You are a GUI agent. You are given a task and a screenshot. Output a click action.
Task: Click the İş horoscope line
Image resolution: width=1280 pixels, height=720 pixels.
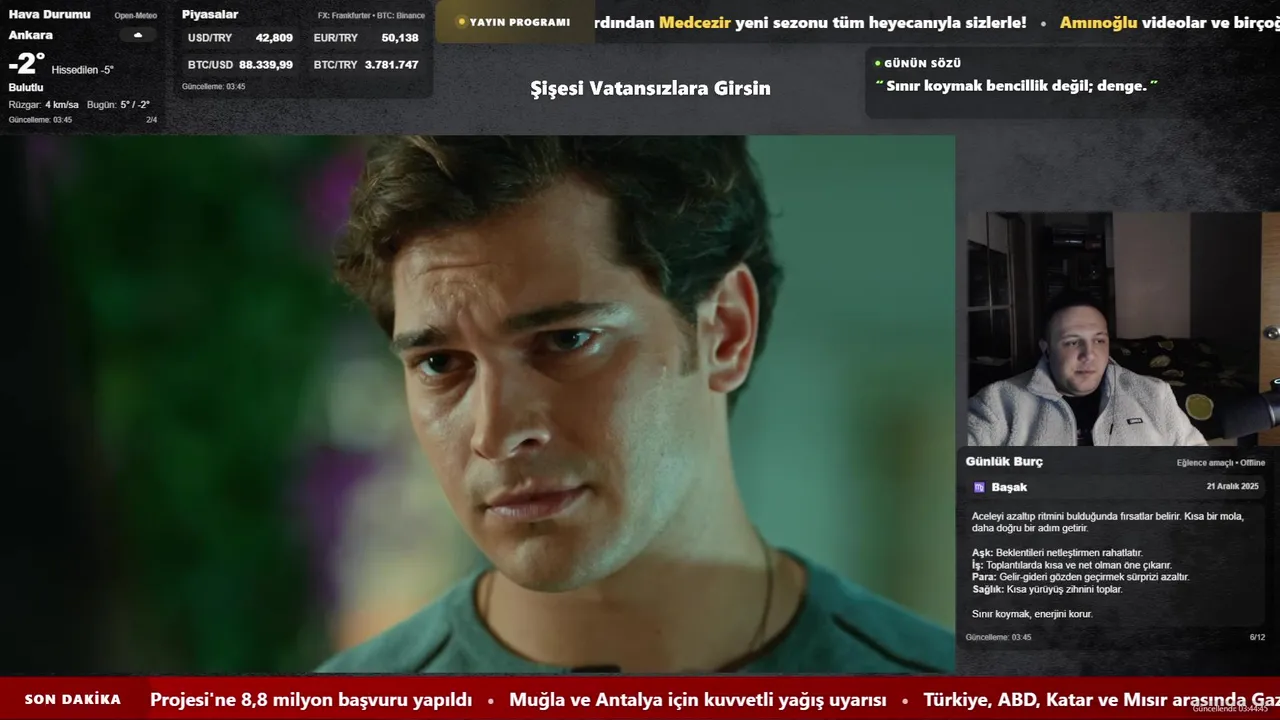pos(1072,565)
